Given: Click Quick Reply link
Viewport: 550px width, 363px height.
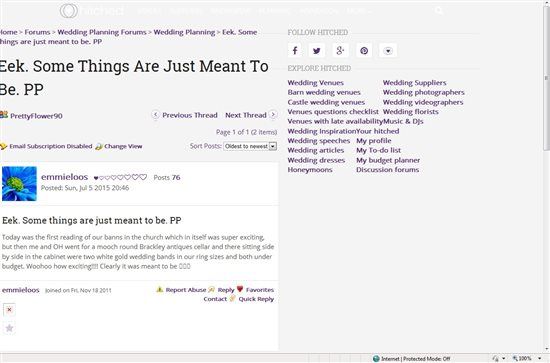Looking at the screenshot, I should pos(256,299).
